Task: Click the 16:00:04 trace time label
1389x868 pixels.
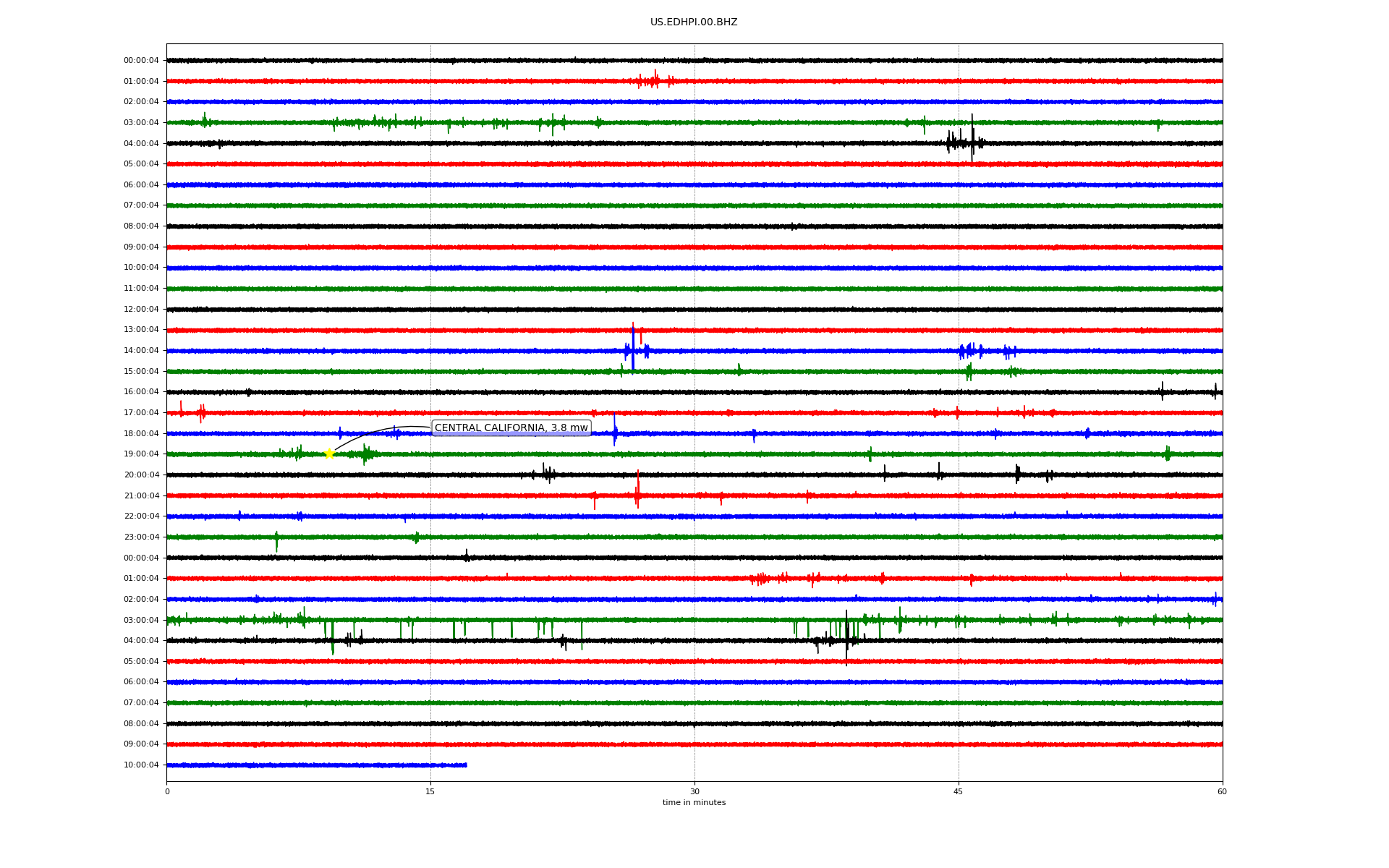Action: coord(141,392)
